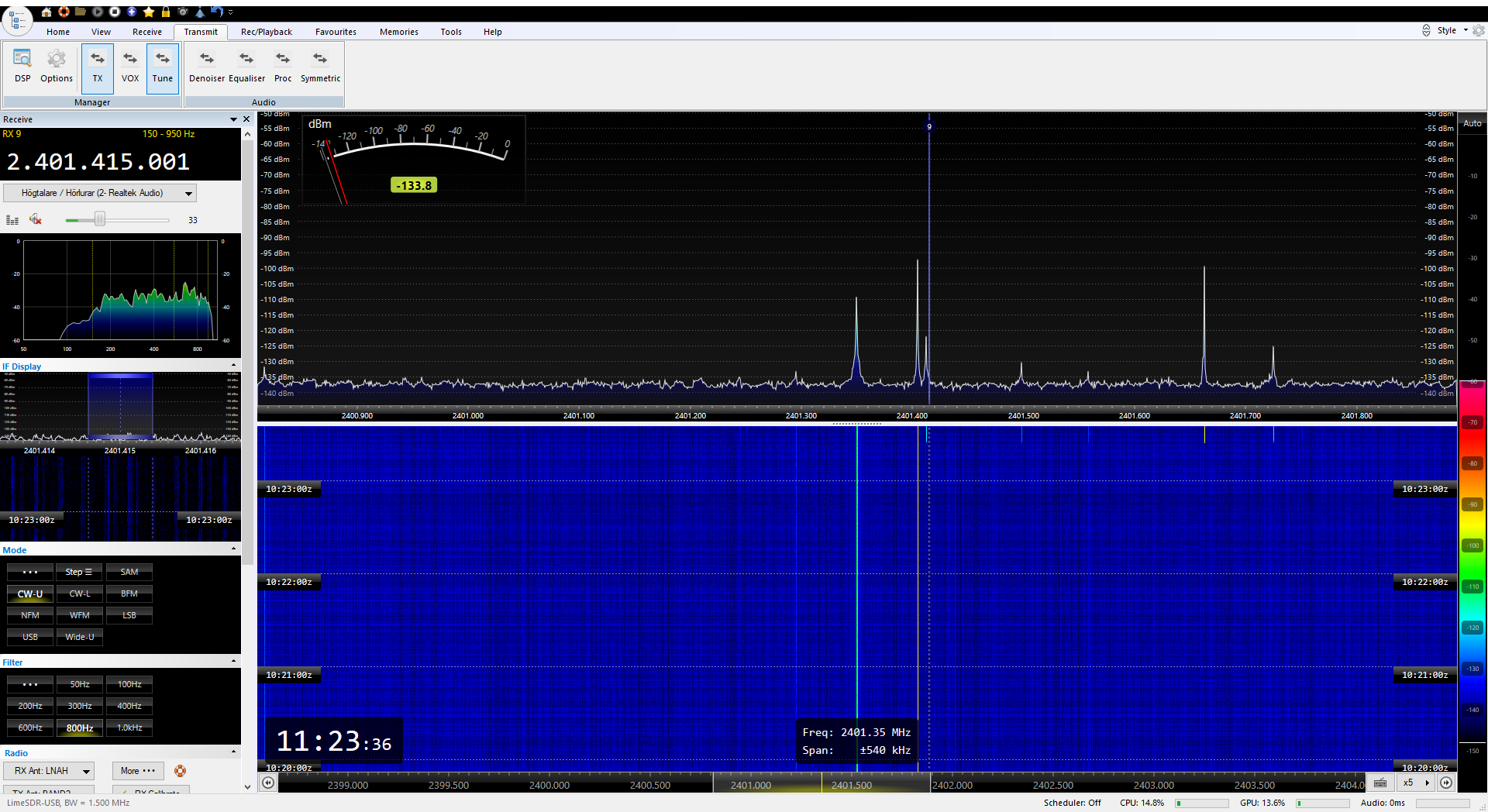Enable VOX in the Manager group
Screen dimensions: 1488x812
(130, 67)
